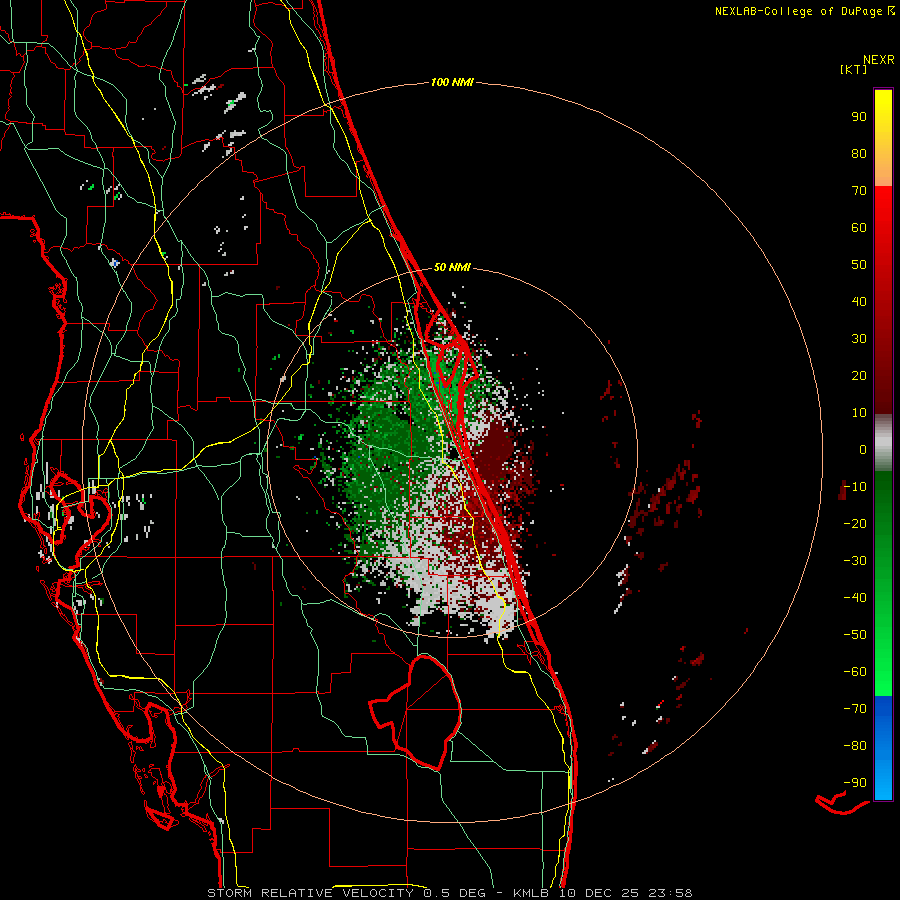Click the -20 value on velocity scale
Screen dimensions: 900x900
click(x=855, y=523)
